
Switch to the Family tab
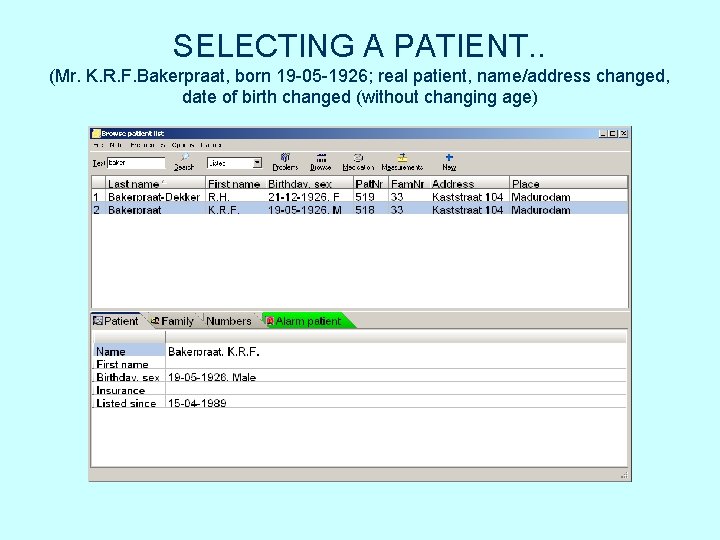(173, 321)
